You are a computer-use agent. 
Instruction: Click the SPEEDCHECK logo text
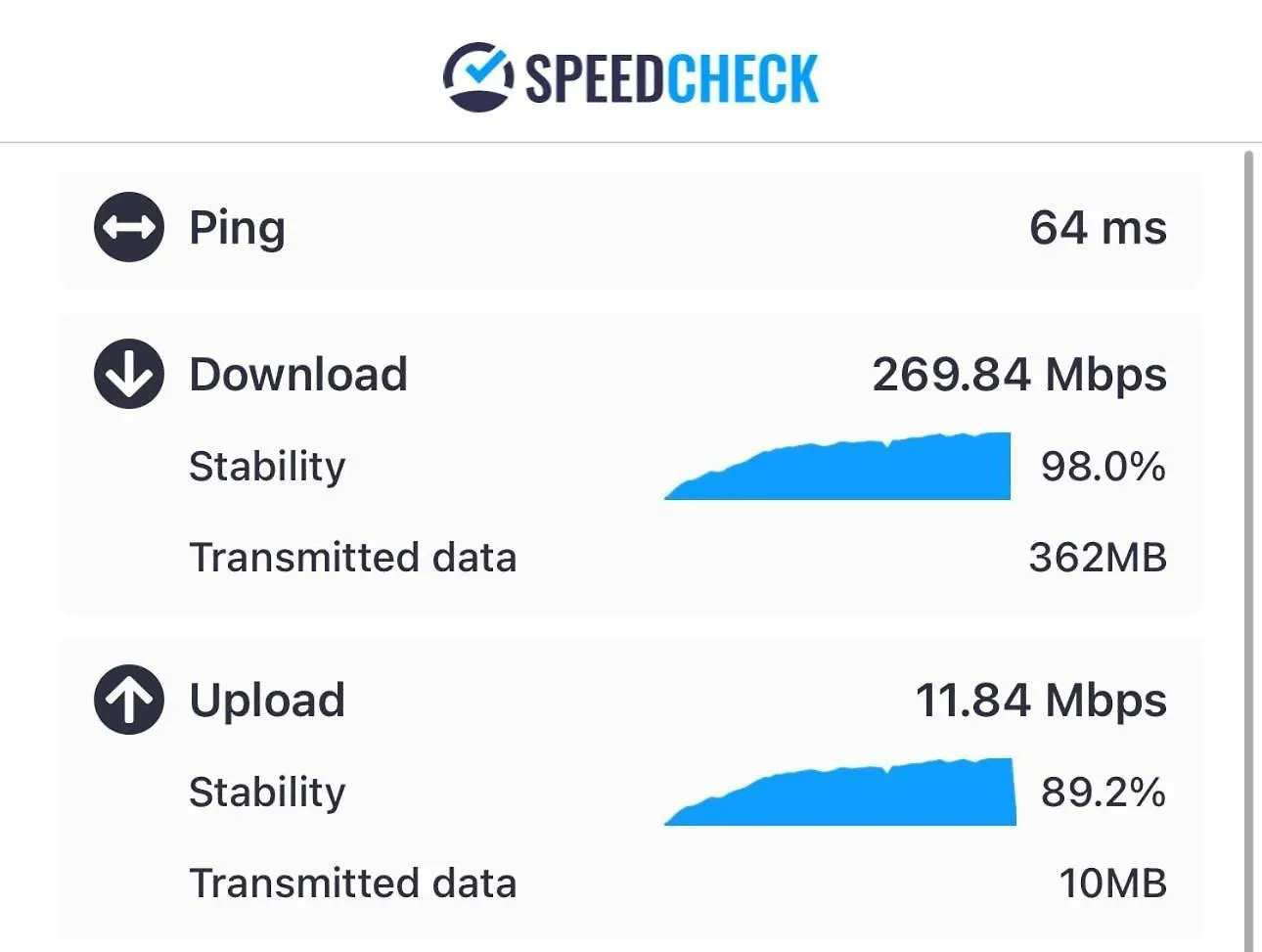pyautogui.click(x=671, y=78)
